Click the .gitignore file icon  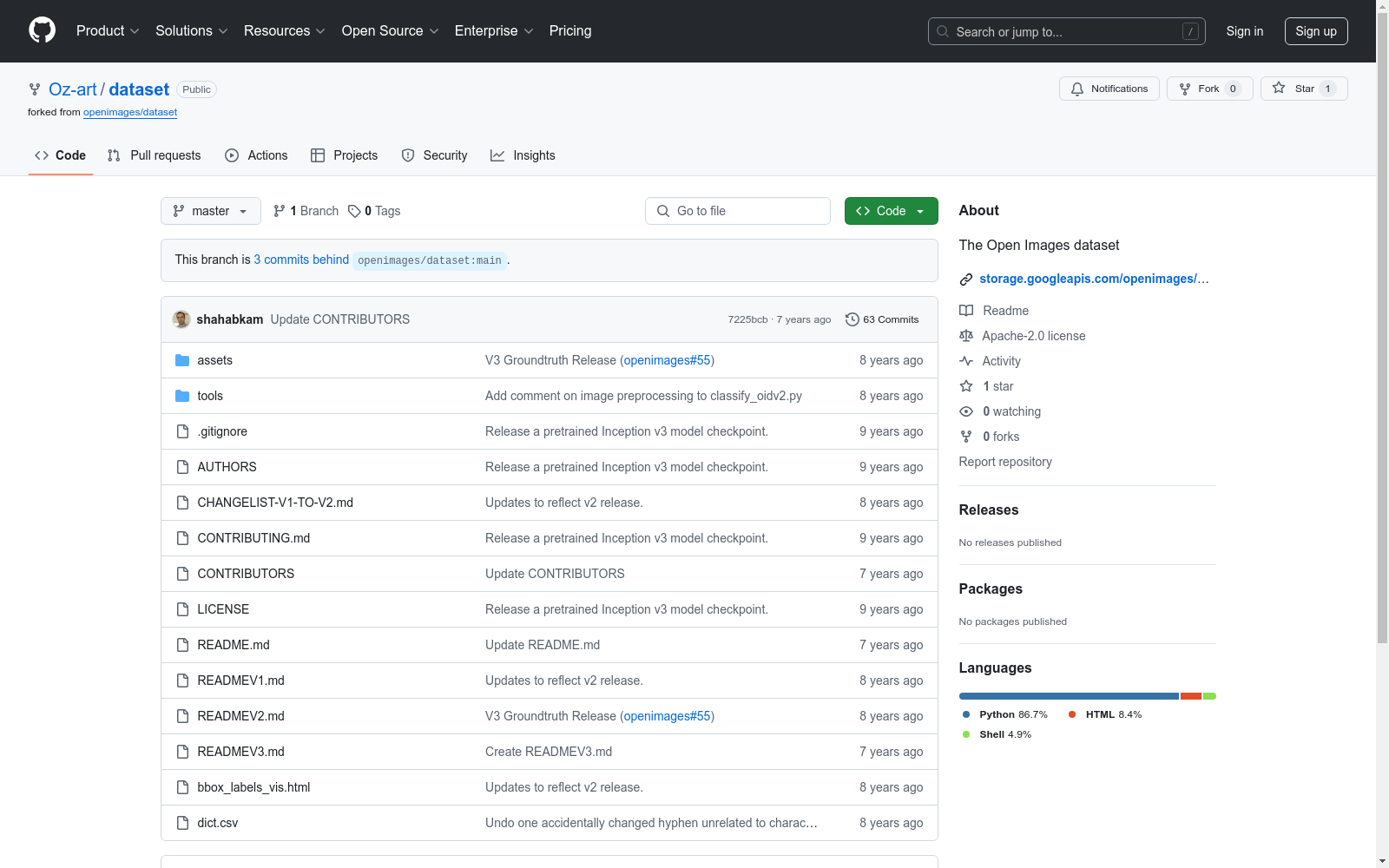(x=182, y=431)
